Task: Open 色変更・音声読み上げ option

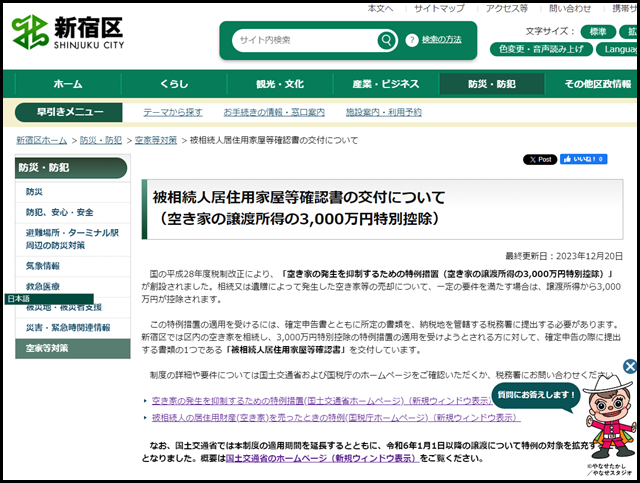Action: coord(541,49)
